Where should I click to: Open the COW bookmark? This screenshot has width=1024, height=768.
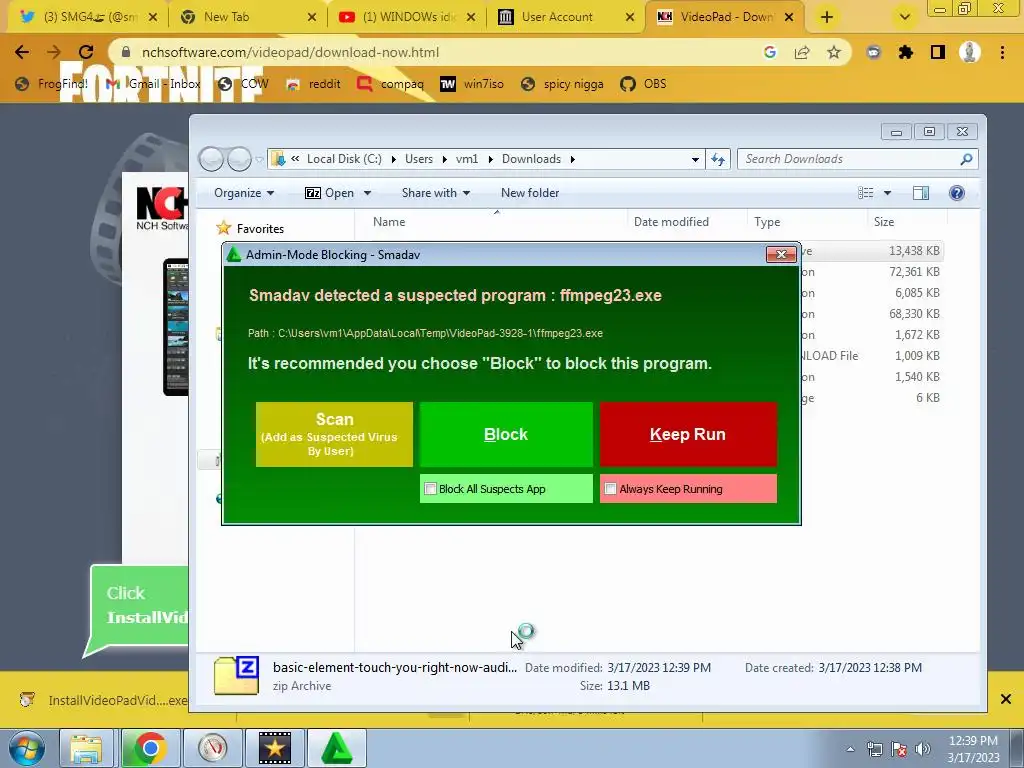(x=243, y=84)
